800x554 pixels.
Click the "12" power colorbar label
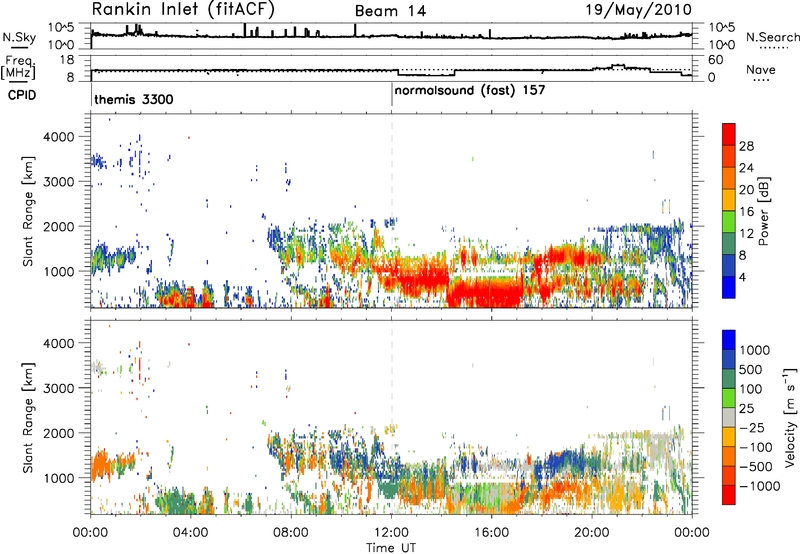click(746, 234)
